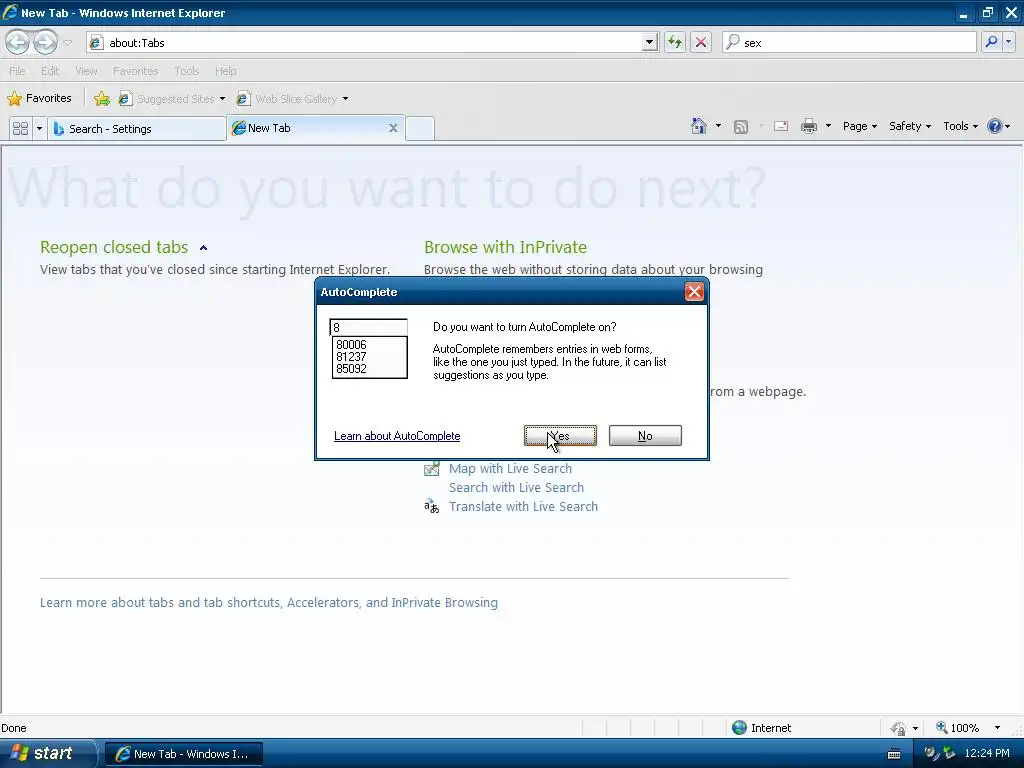Click the AutoComplete sample field with 8
Viewport: 1024px width, 768px height.
coord(369,327)
